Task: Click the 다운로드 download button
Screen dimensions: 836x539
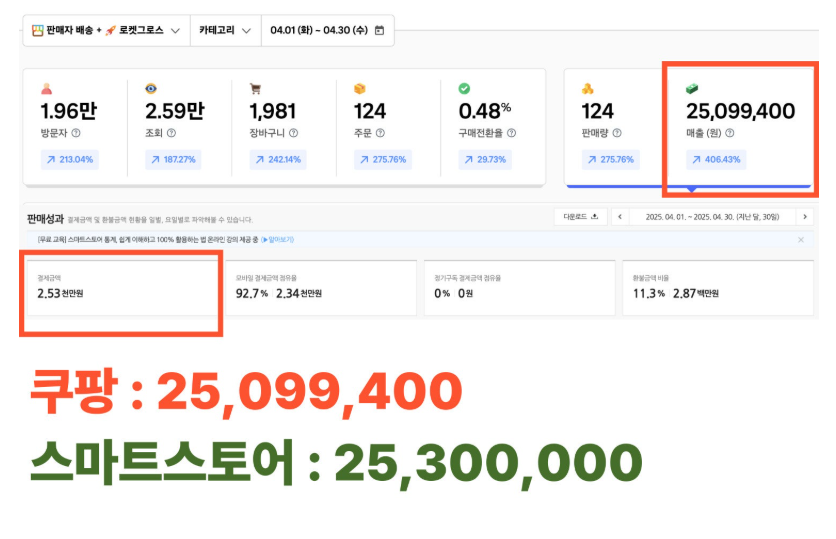Action: pos(580,217)
